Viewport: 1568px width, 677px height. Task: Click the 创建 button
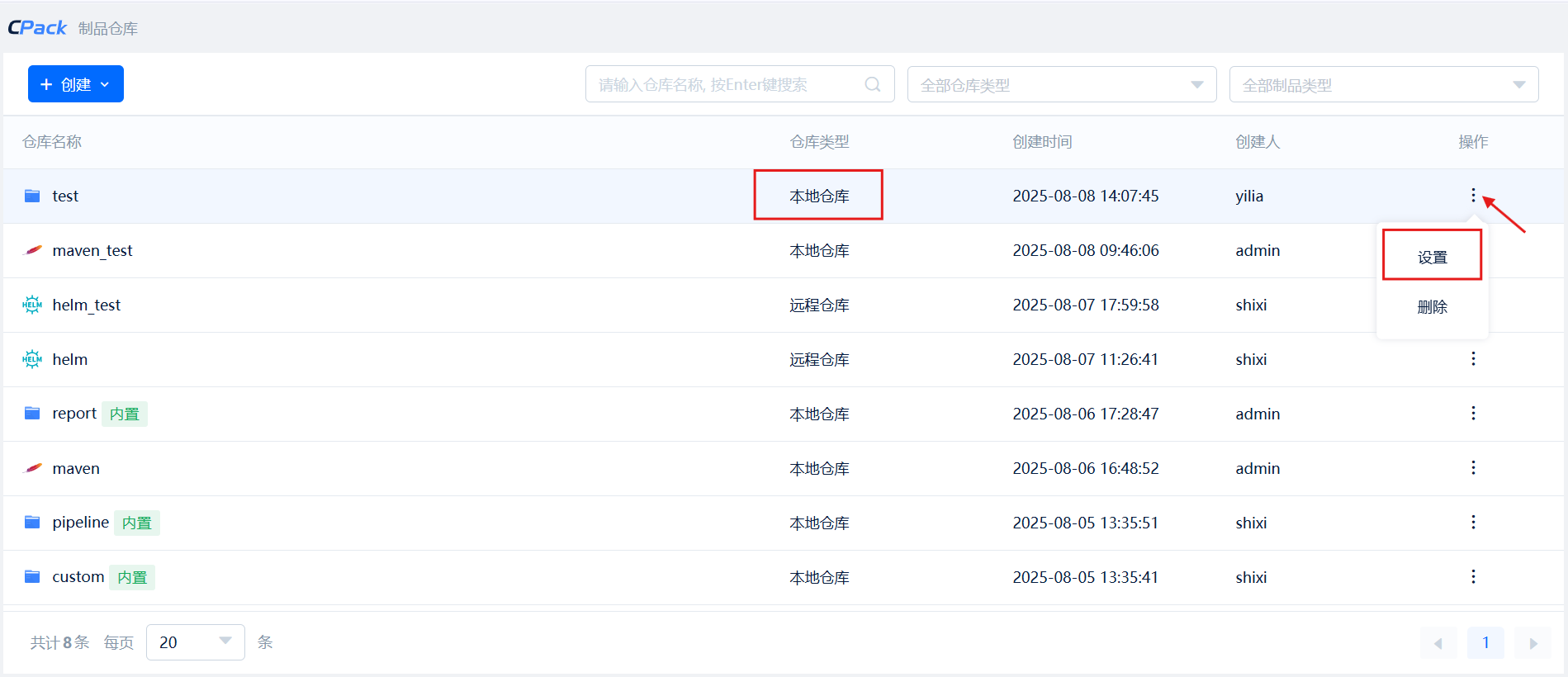[x=75, y=84]
